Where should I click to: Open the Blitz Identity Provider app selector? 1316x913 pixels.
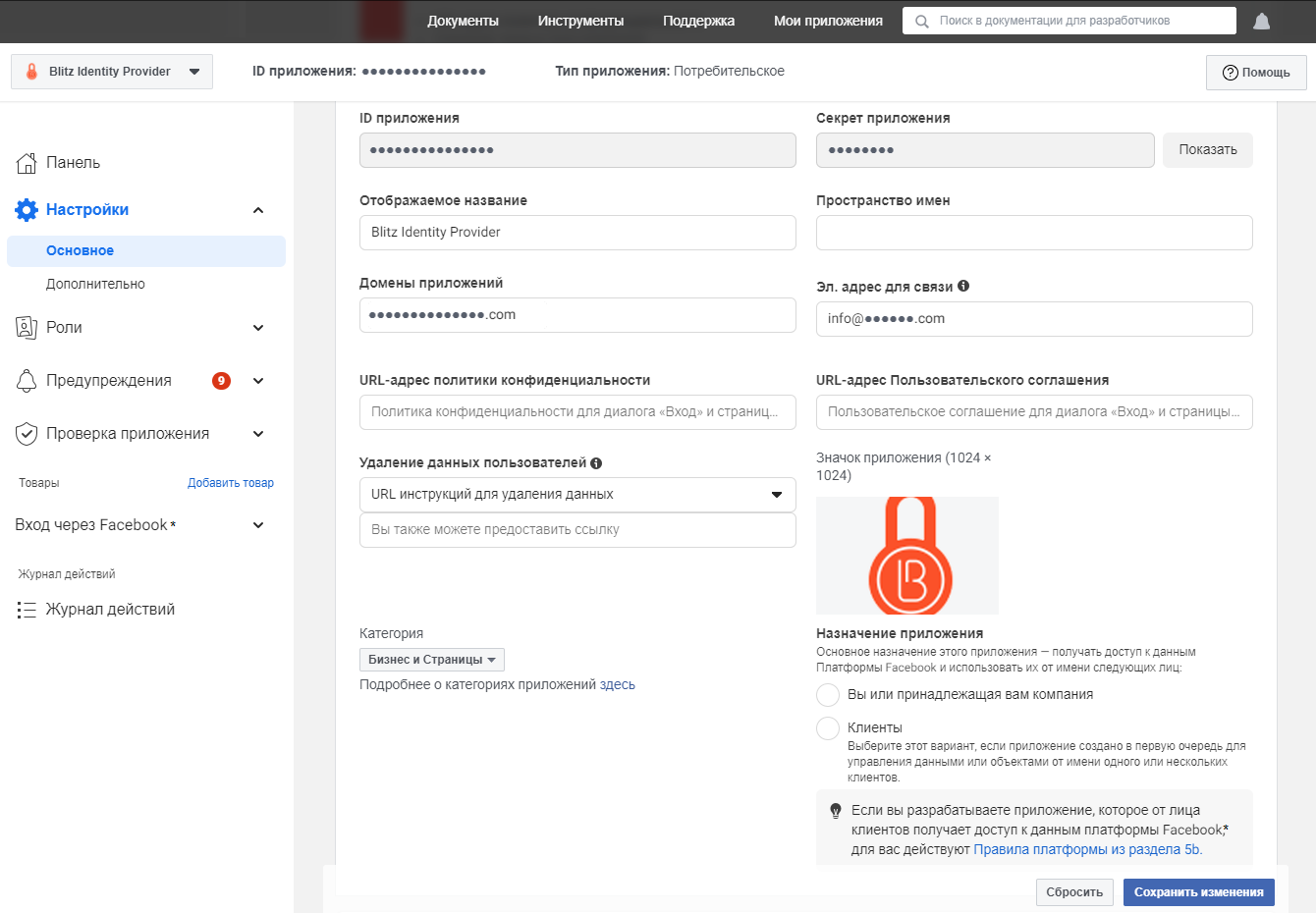pos(112,72)
